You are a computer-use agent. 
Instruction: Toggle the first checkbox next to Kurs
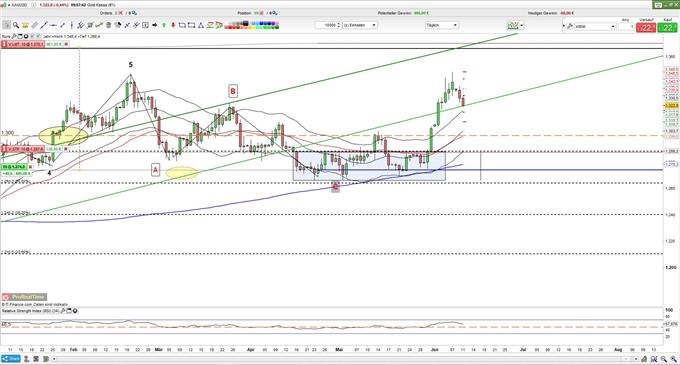[32, 36]
